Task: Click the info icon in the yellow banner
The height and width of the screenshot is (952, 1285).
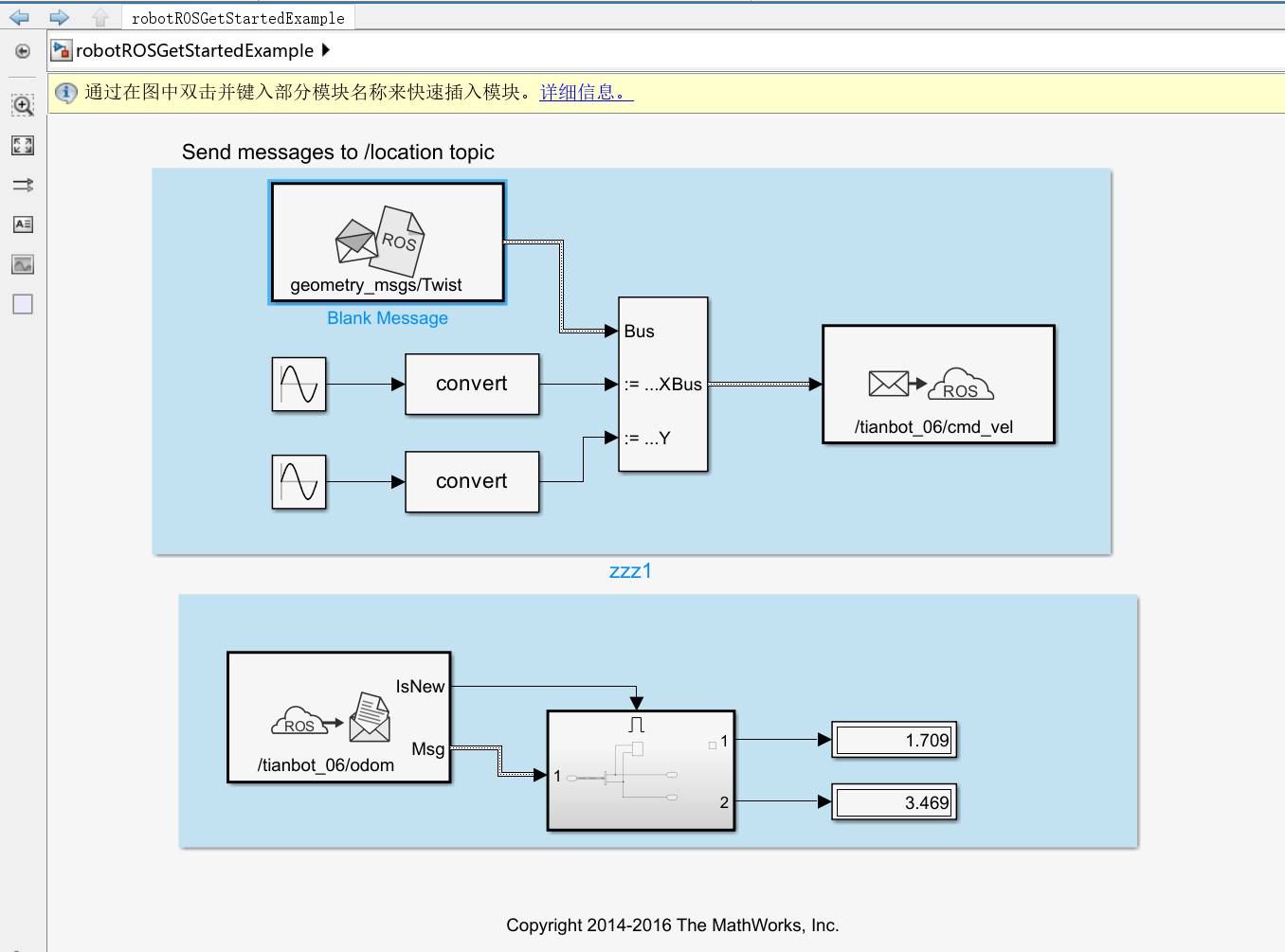Action: pyautogui.click(x=65, y=93)
